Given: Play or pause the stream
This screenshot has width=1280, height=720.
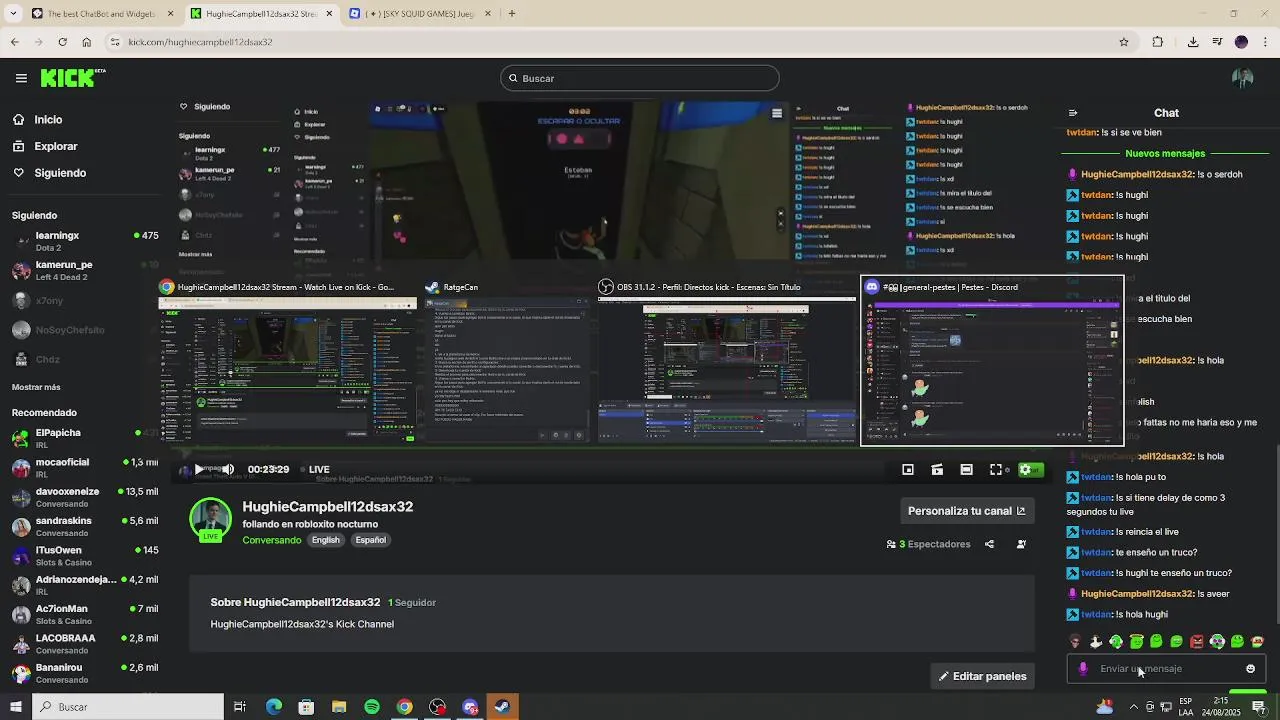Looking at the screenshot, I should point(199,469).
